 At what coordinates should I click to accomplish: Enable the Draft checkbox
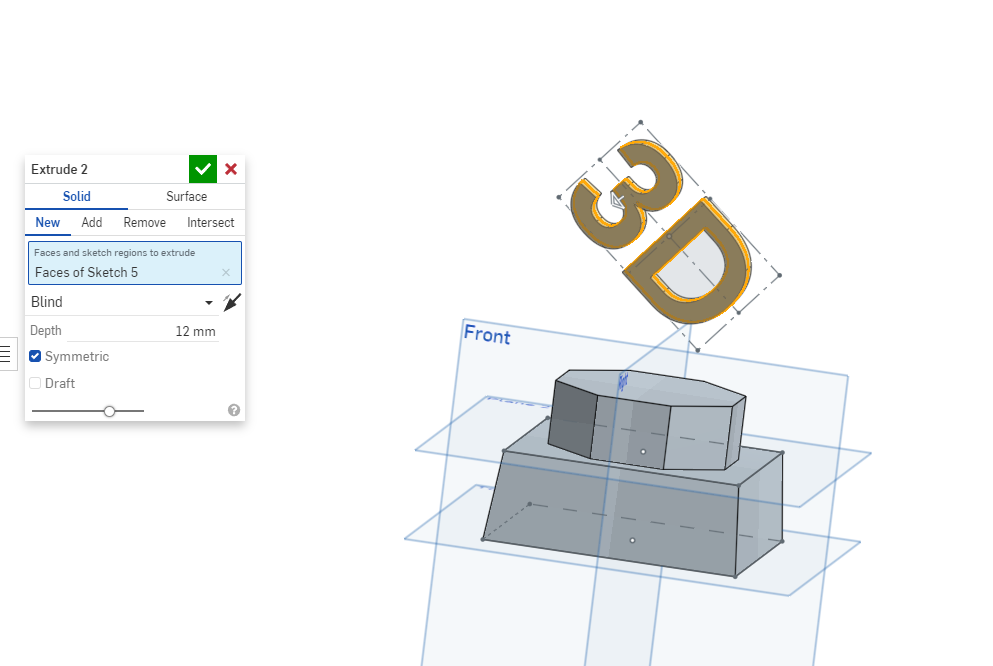click(35, 383)
